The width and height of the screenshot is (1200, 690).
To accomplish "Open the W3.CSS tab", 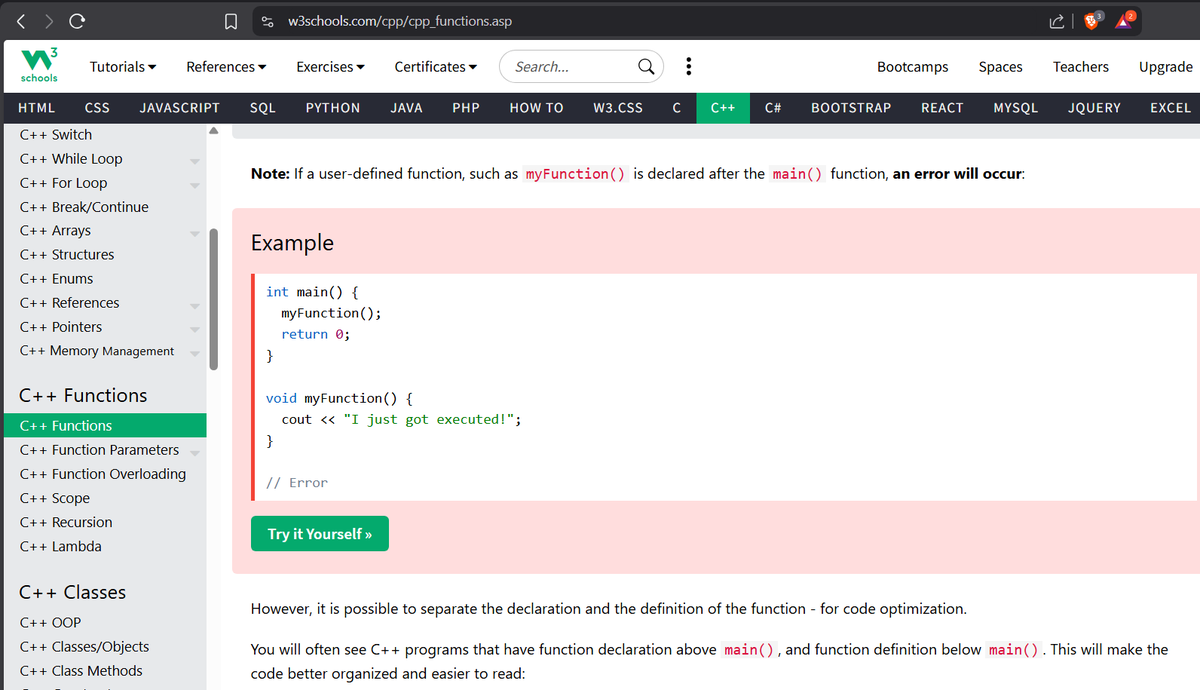I will point(618,107).
